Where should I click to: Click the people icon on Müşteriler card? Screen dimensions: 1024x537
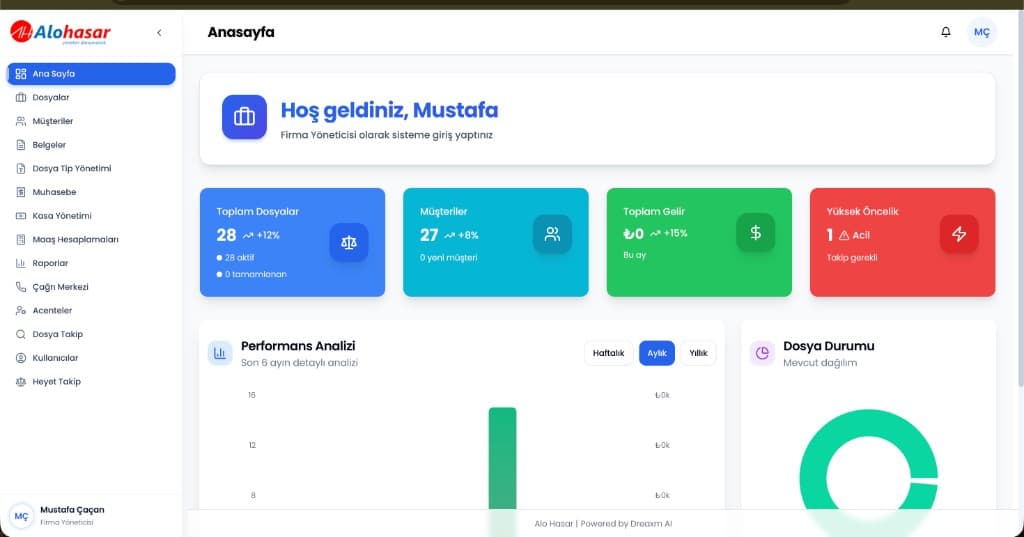(x=552, y=234)
